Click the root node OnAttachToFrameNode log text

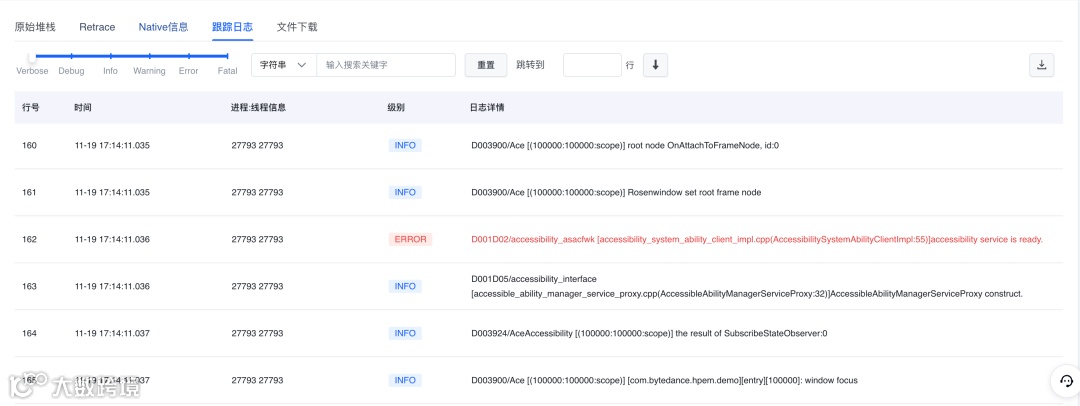pos(625,145)
